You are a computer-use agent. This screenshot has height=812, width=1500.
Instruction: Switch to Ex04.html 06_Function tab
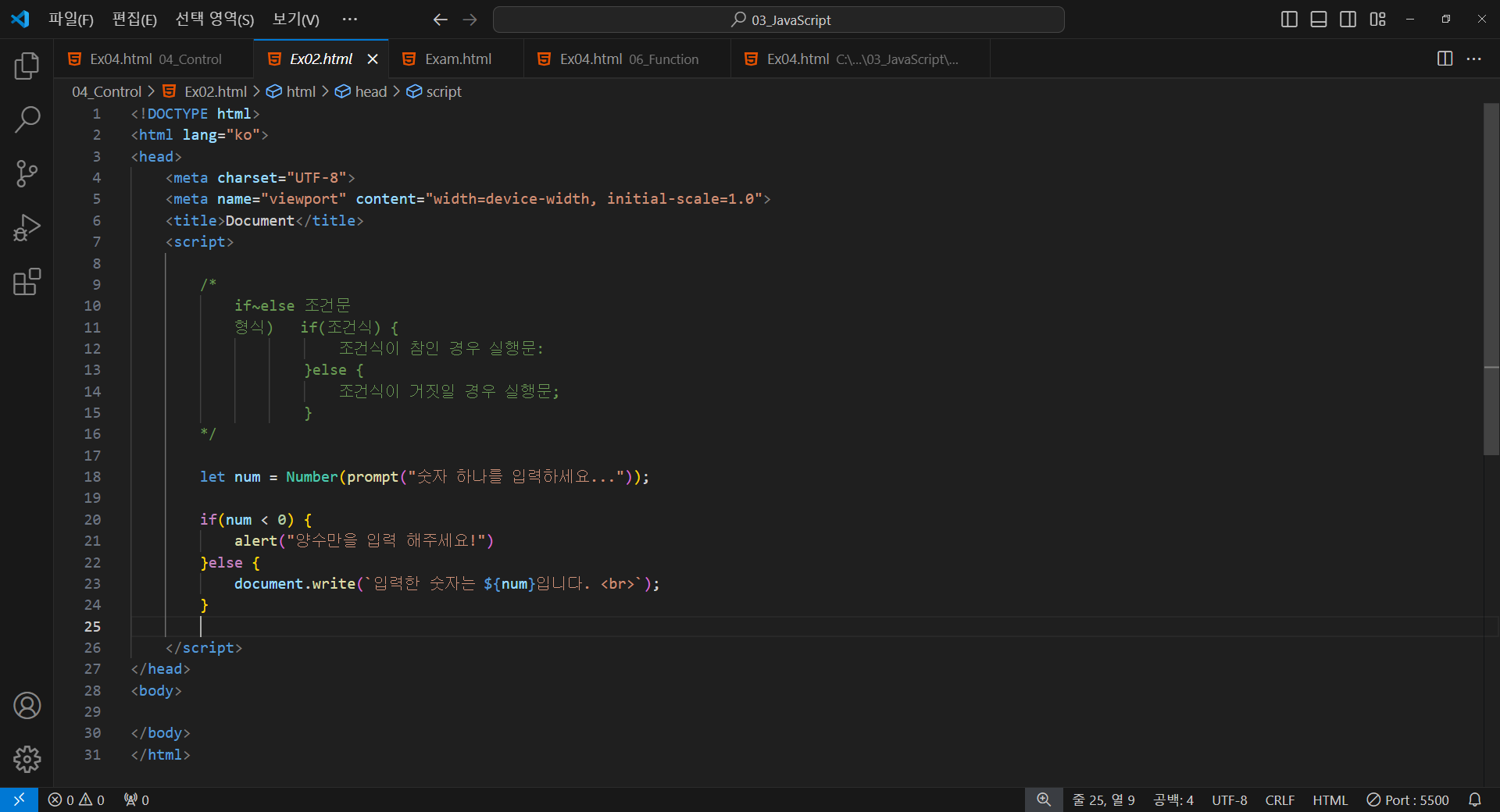click(x=627, y=59)
